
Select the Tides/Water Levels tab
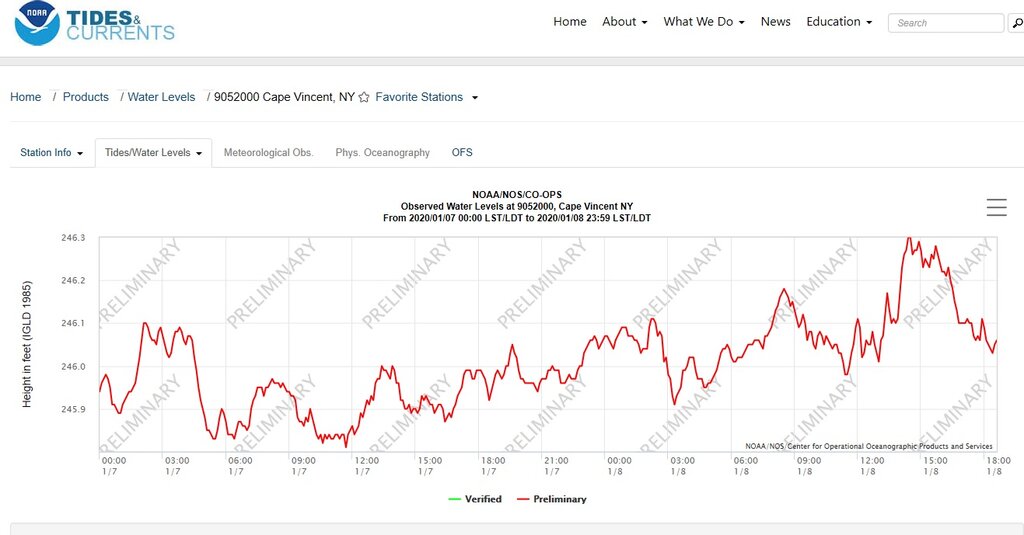(x=153, y=153)
